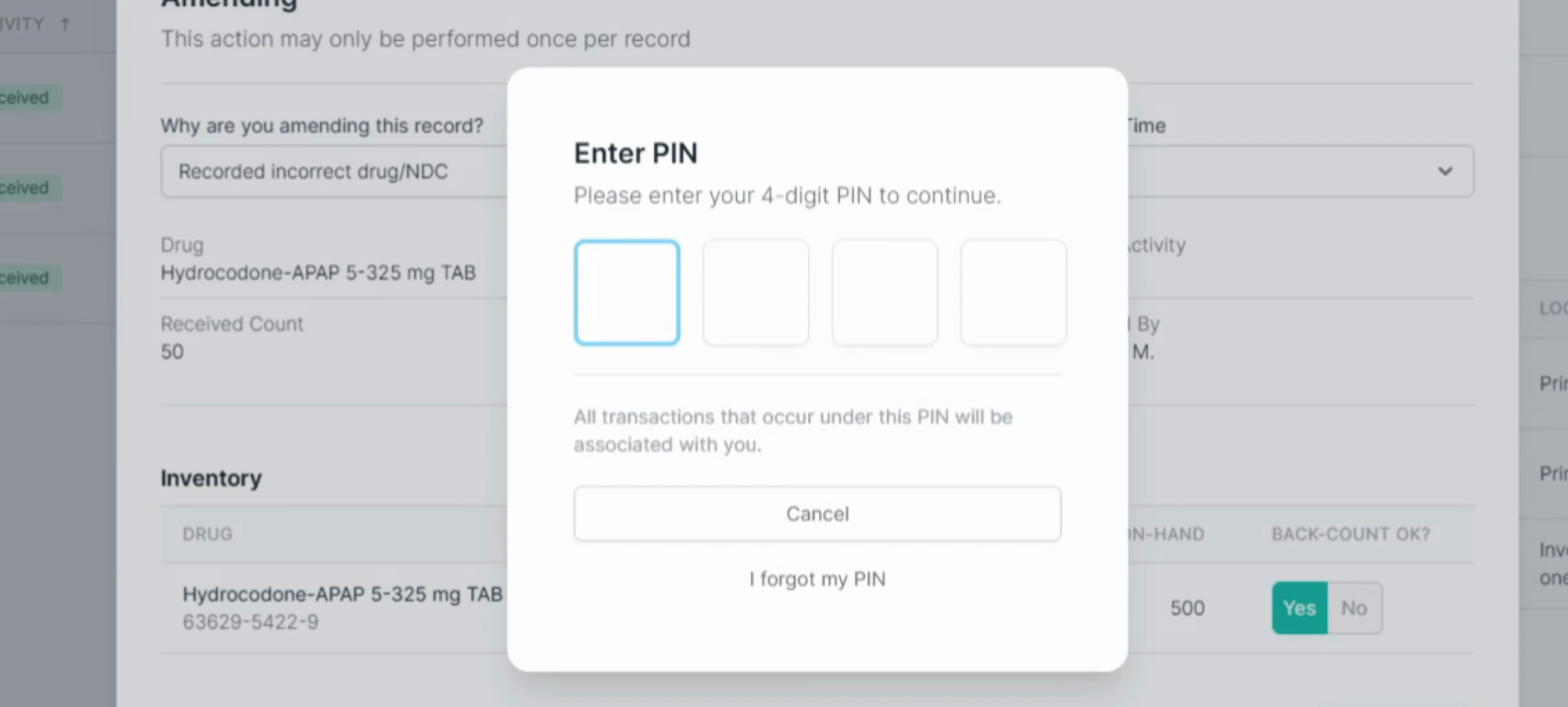1568x707 pixels.
Task: Click the first Received status badge
Action: point(26,98)
